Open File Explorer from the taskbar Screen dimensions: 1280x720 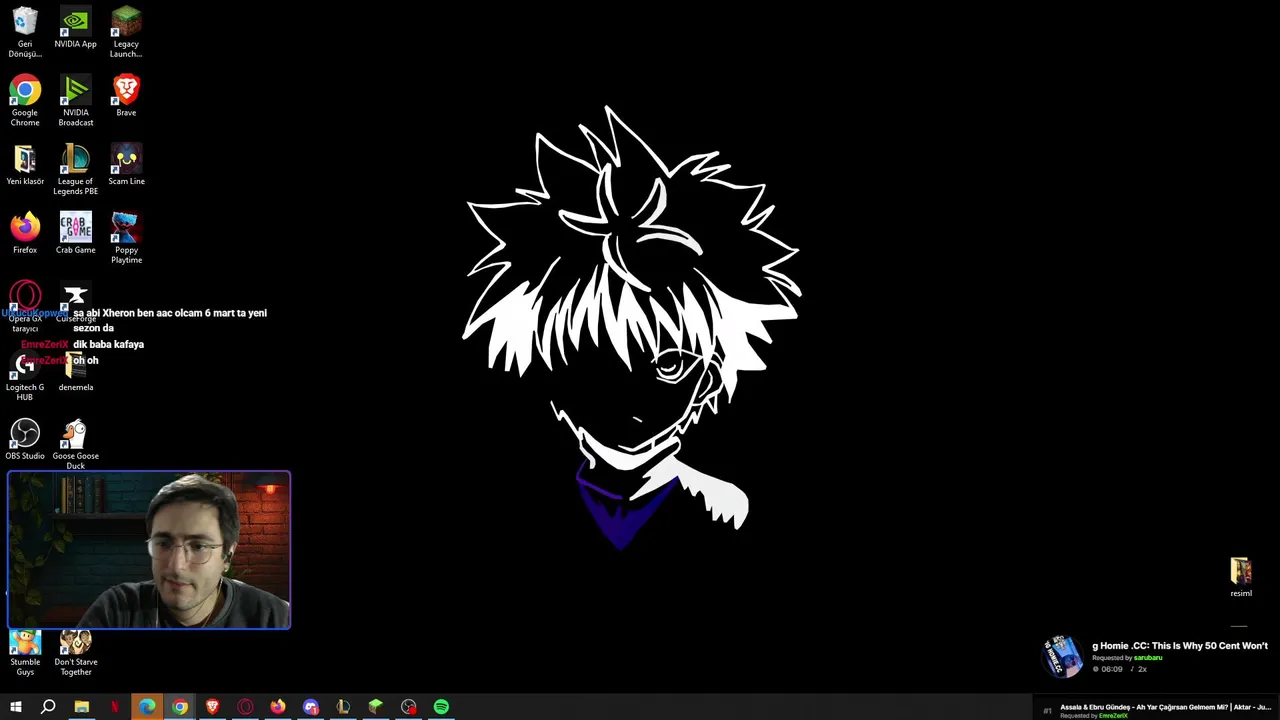82,707
